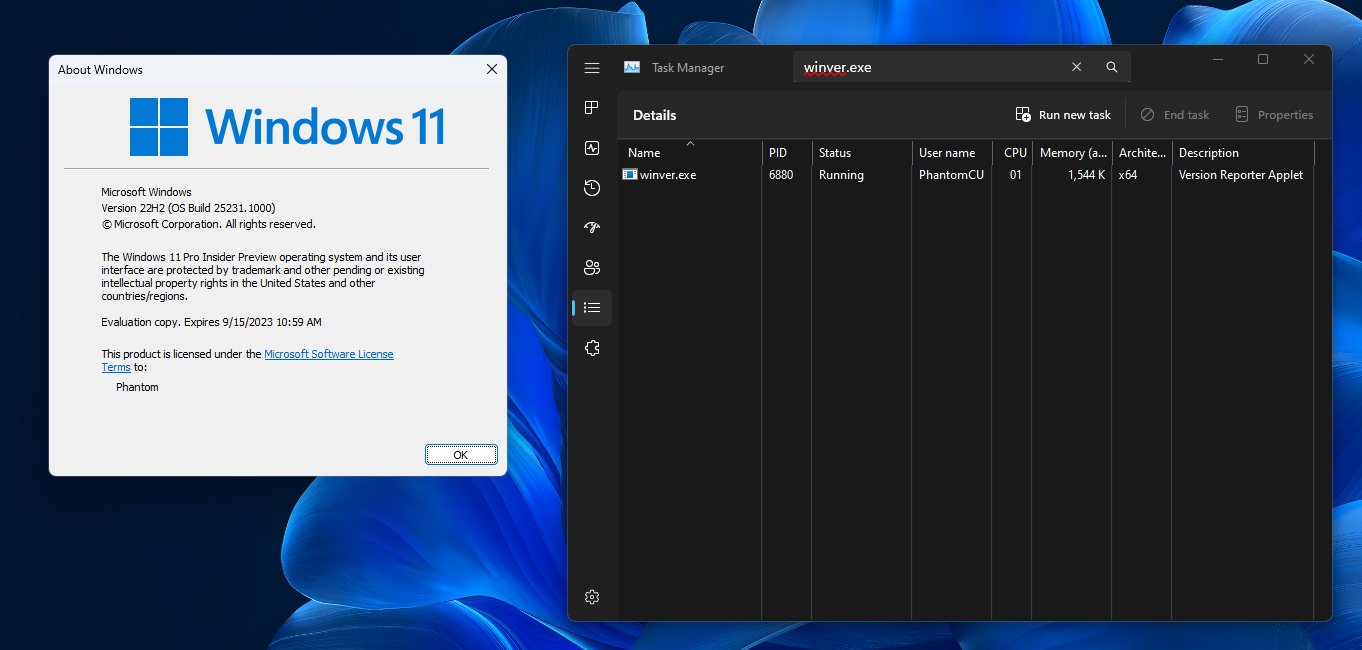Click the winver.exe search input field

[x=930, y=67]
